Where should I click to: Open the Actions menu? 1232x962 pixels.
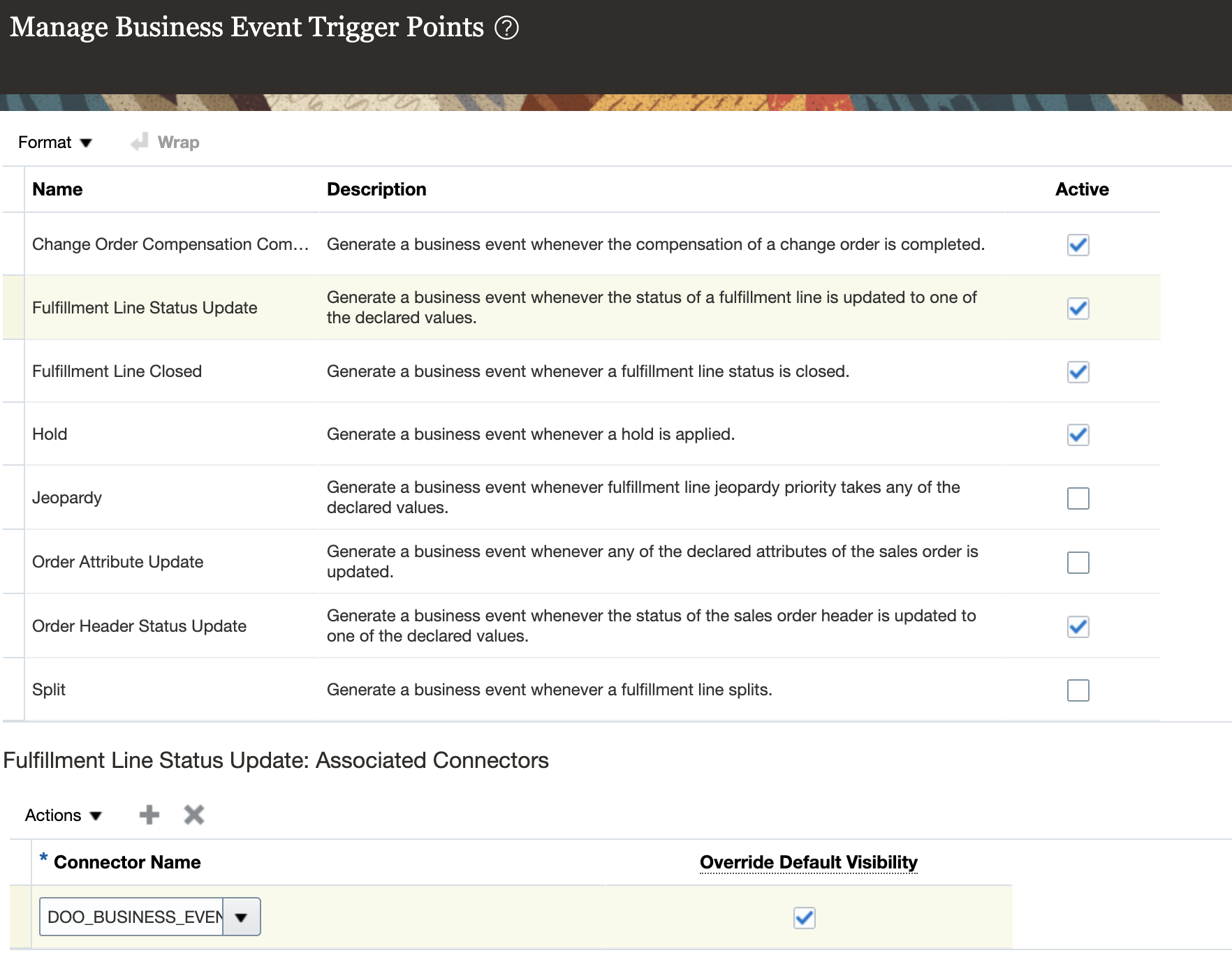(63, 814)
